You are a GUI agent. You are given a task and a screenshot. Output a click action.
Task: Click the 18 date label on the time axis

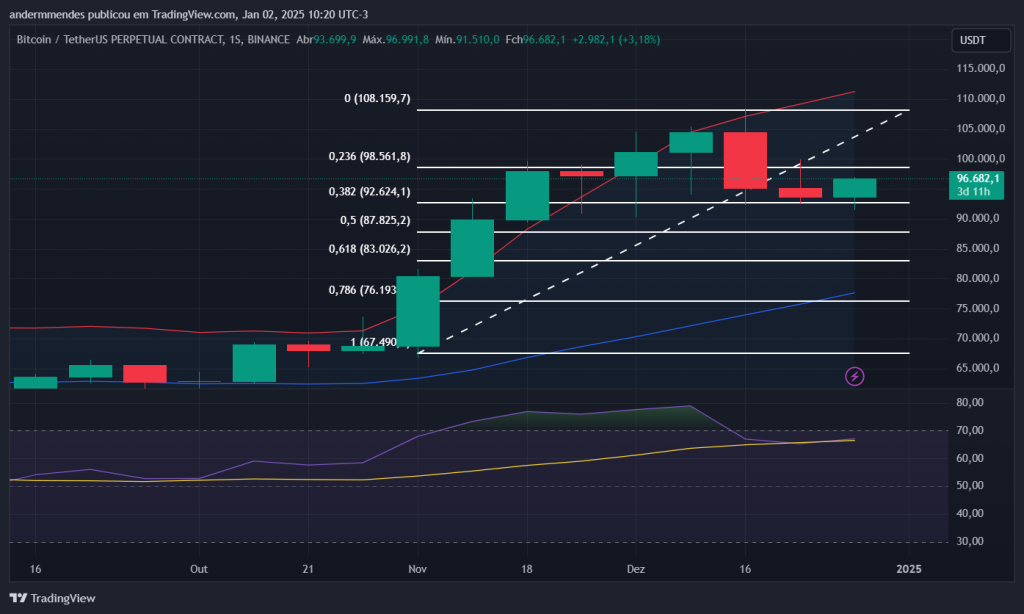tap(526, 569)
